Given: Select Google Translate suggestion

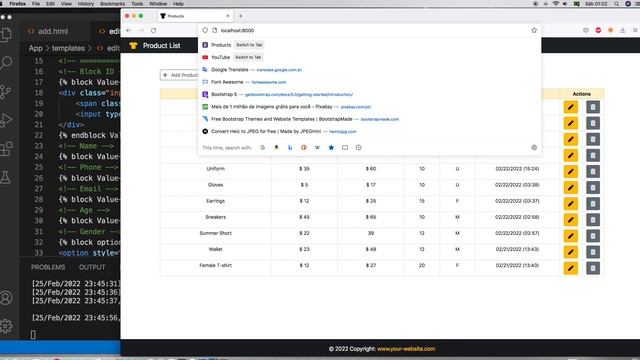Looking at the screenshot, I should pos(370,70).
